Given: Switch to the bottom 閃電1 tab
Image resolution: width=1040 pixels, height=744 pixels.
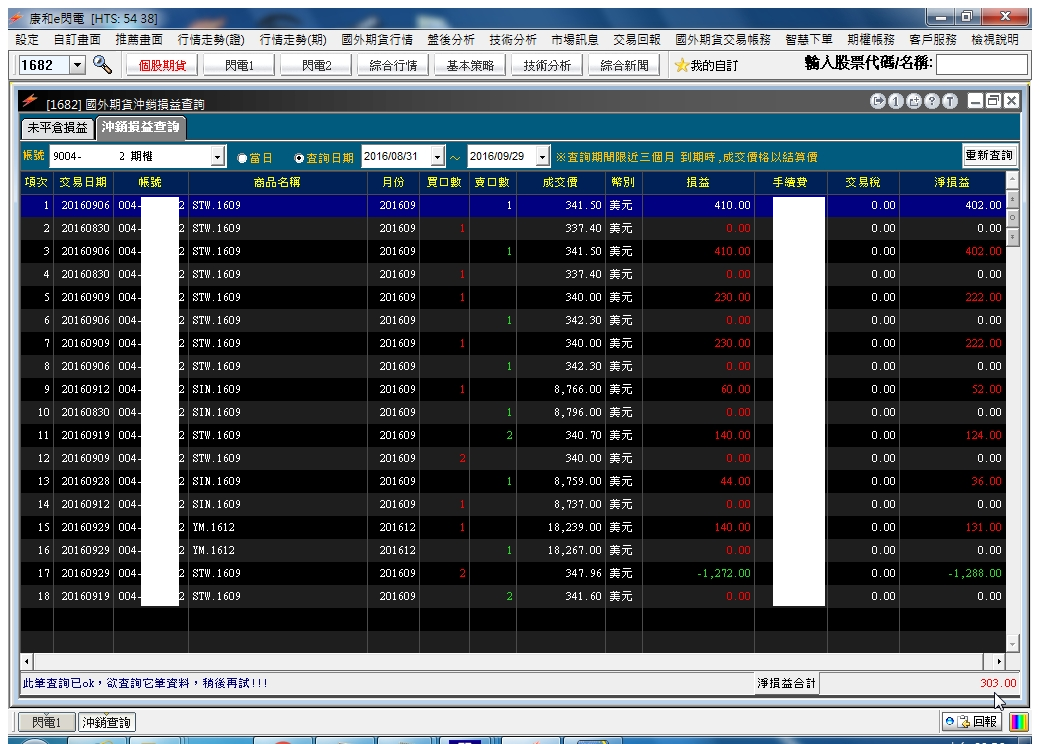Looking at the screenshot, I should pyautogui.click(x=46, y=722).
